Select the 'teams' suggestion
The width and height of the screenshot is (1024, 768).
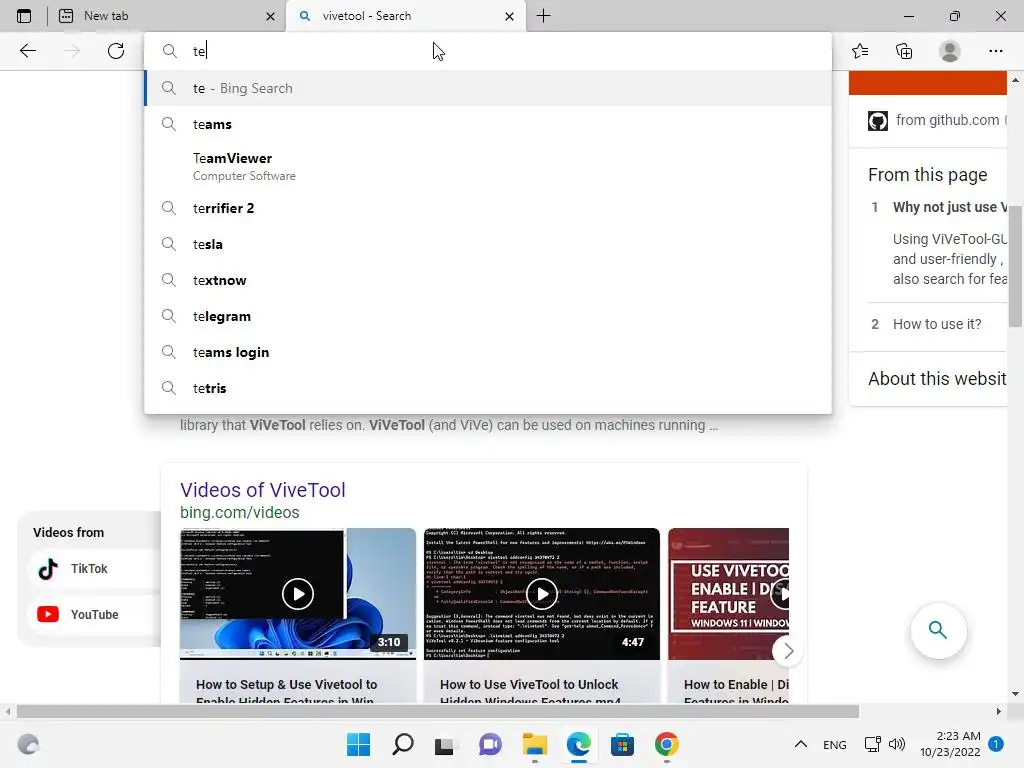click(488, 124)
